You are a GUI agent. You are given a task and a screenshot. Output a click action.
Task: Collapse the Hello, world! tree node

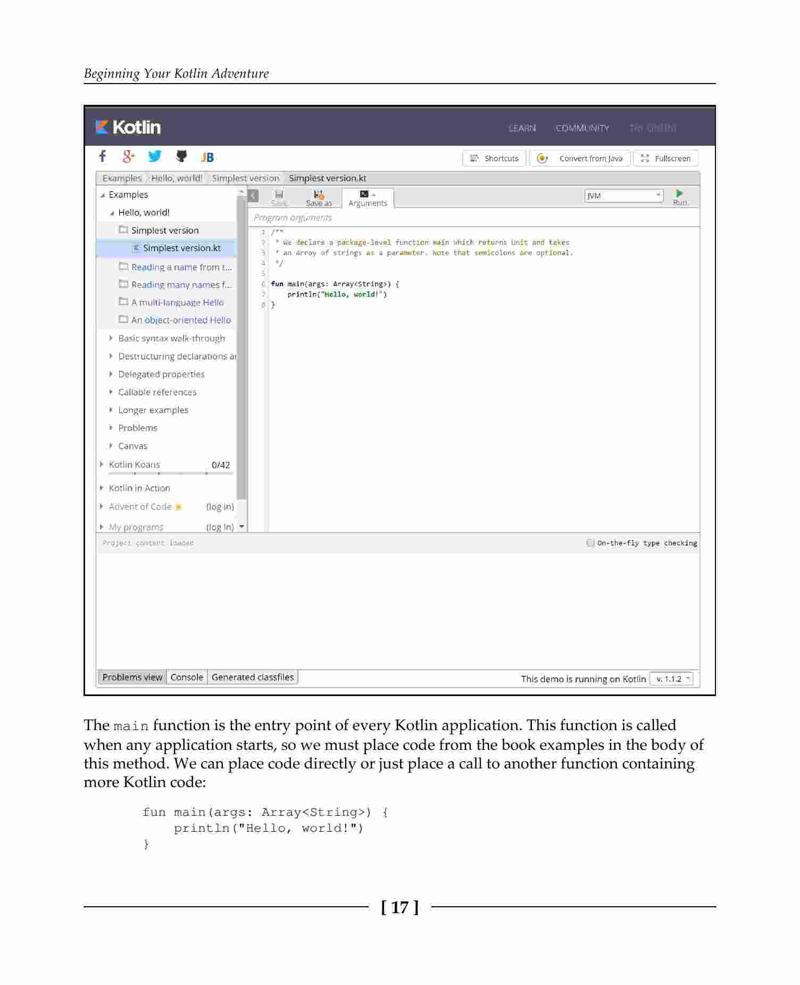[x=112, y=213]
